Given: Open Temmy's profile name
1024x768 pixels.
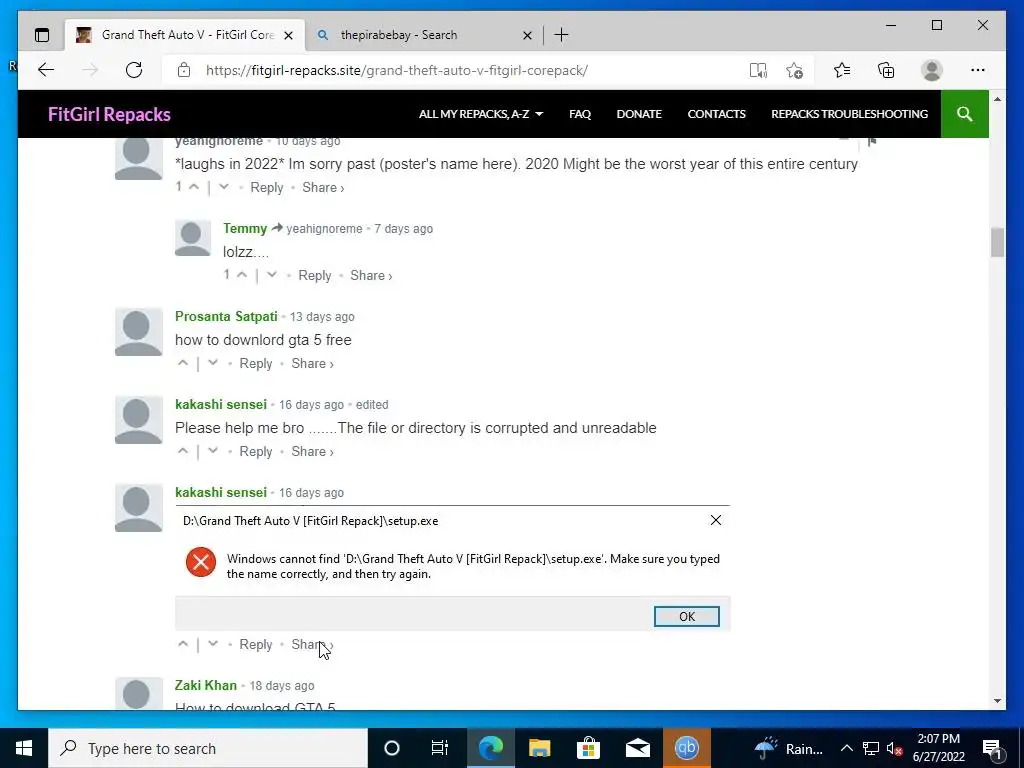Looking at the screenshot, I should [x=245, y=229].
